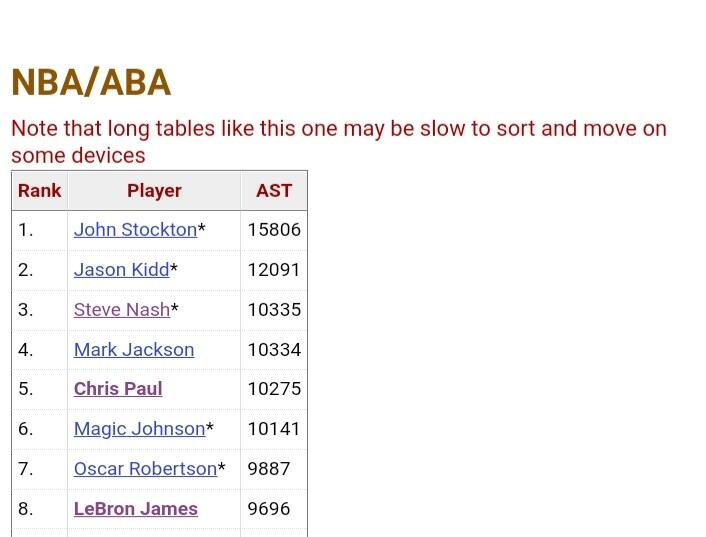The height and width of the screenshot is (537, 706).
Task: Click the NBA/ABA section heading
Action: point(91,83)
